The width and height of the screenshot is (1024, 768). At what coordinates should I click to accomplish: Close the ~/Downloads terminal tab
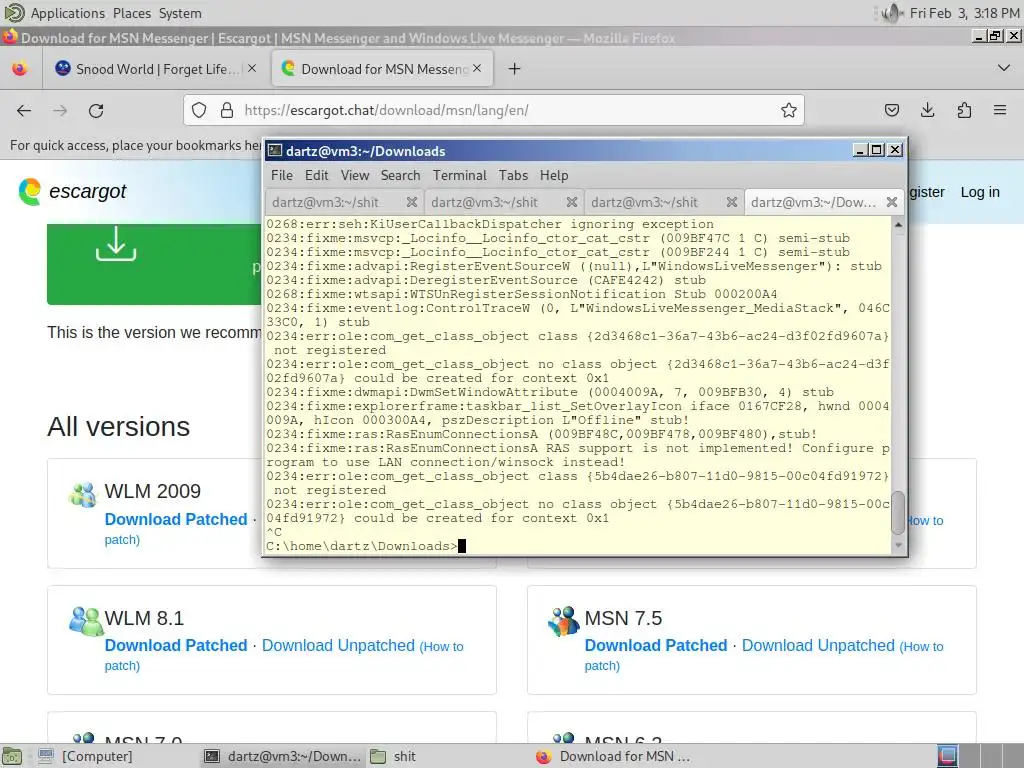(x=891, y=202)
